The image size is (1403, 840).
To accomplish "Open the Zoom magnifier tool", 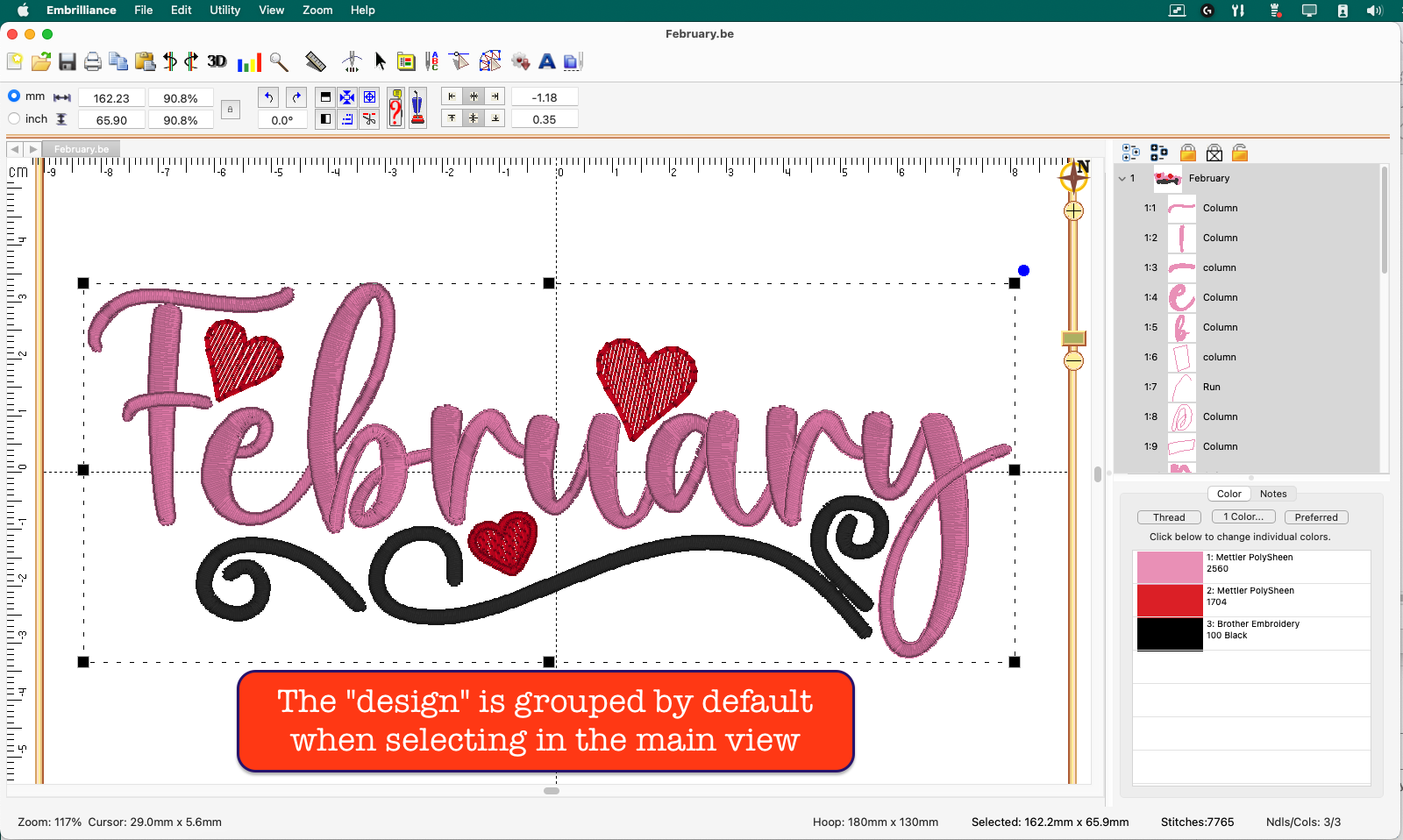I will tap(279, 61).
